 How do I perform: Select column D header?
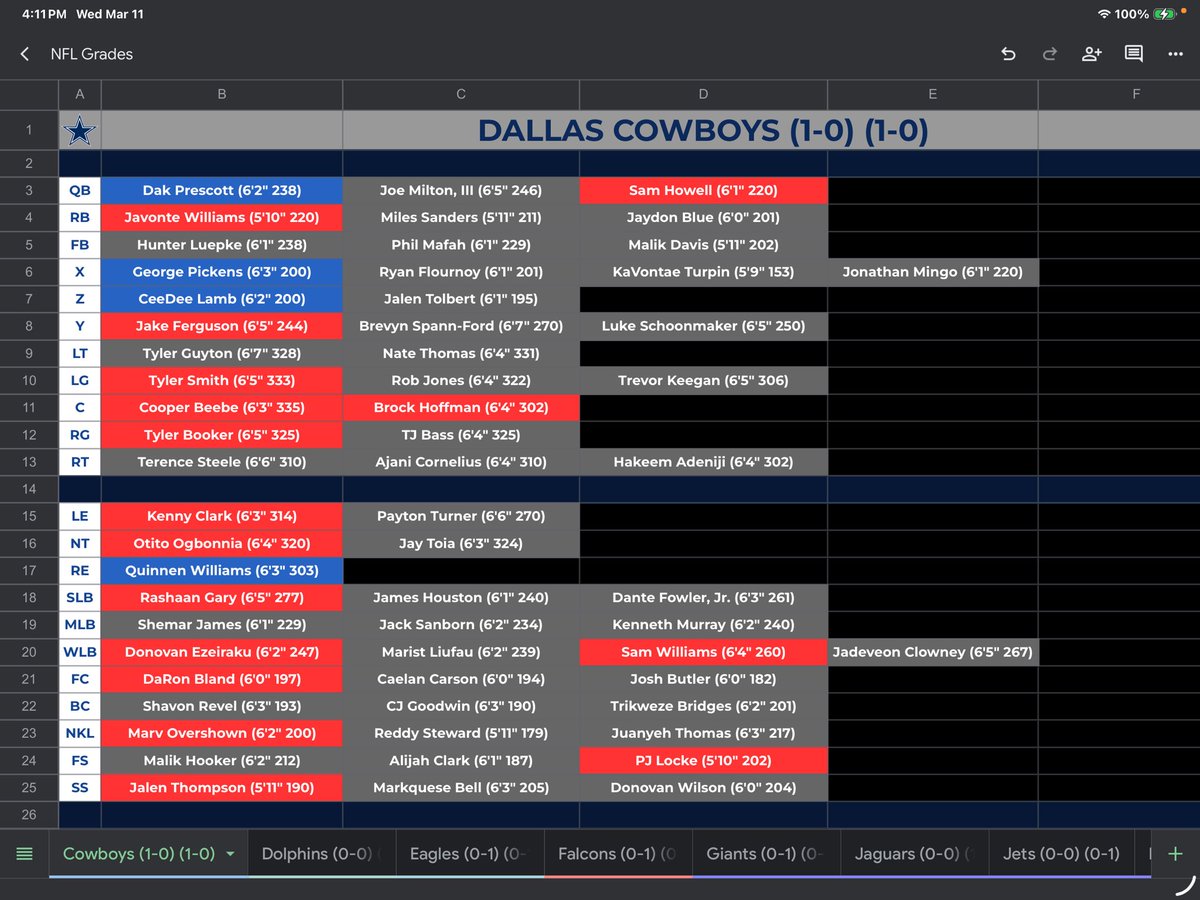click(704, 95)
